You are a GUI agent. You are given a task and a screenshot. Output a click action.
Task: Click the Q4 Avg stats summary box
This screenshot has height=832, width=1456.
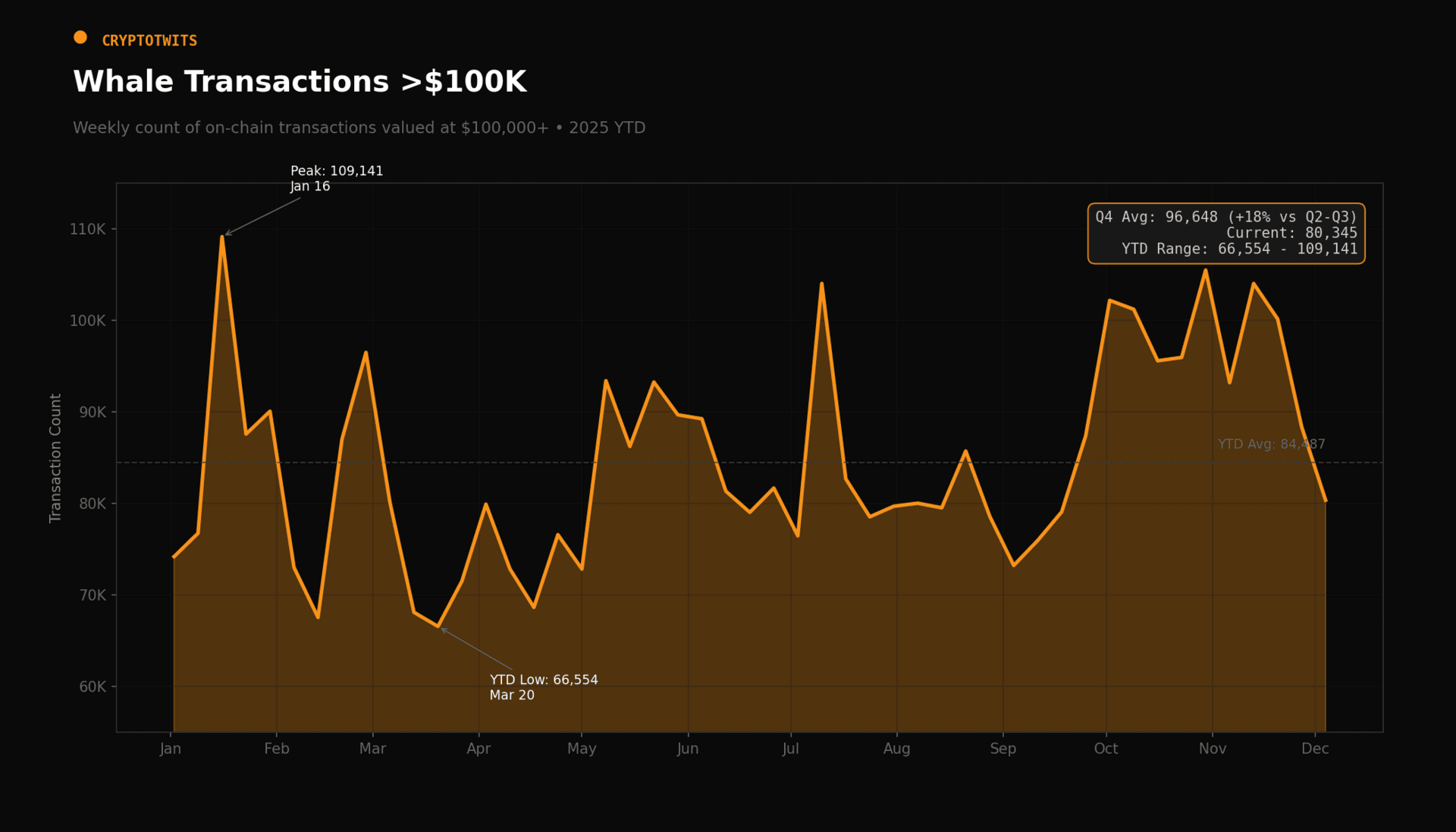click(x=1225, y=234)
